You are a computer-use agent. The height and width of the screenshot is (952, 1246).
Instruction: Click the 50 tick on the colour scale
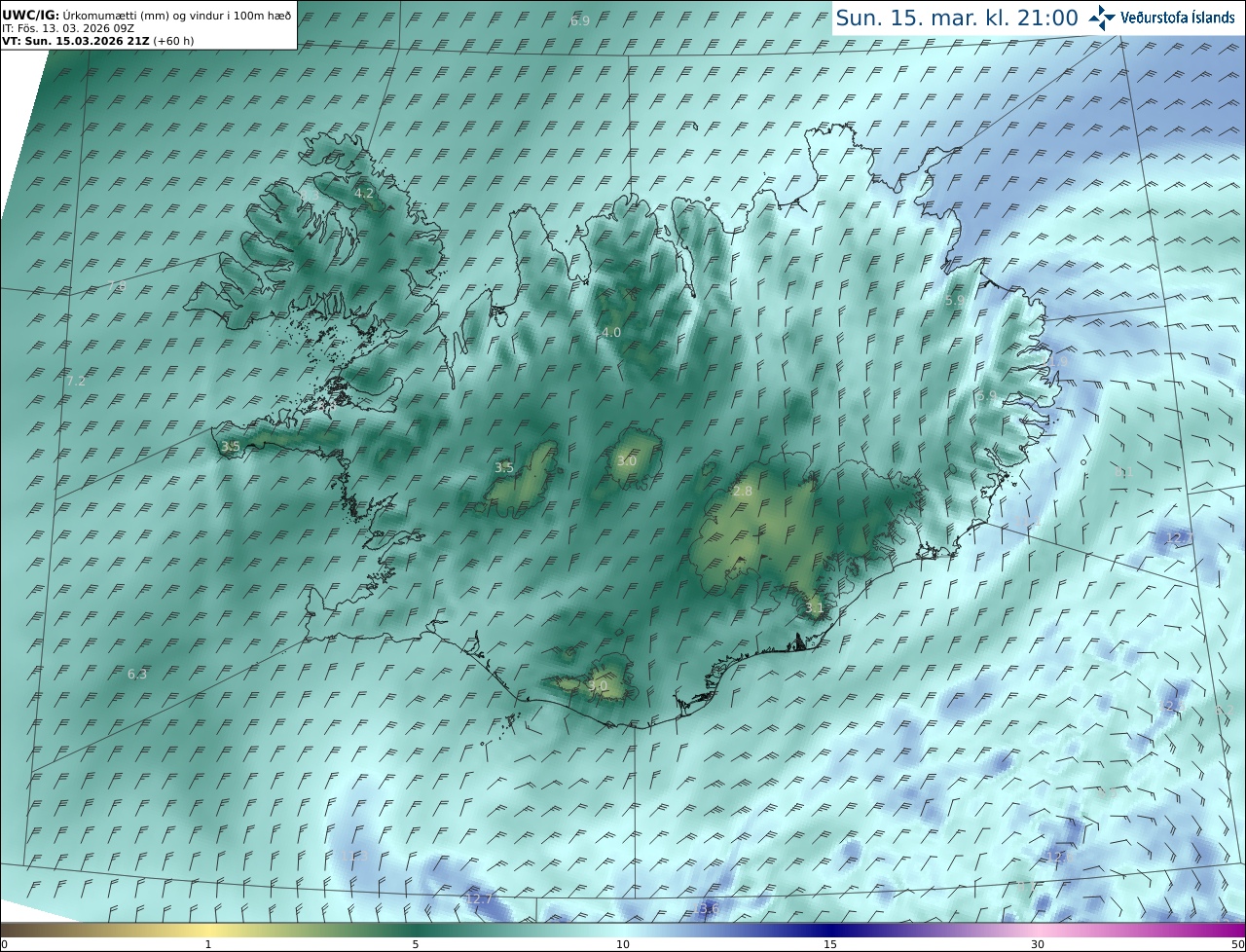[1237, 944]
